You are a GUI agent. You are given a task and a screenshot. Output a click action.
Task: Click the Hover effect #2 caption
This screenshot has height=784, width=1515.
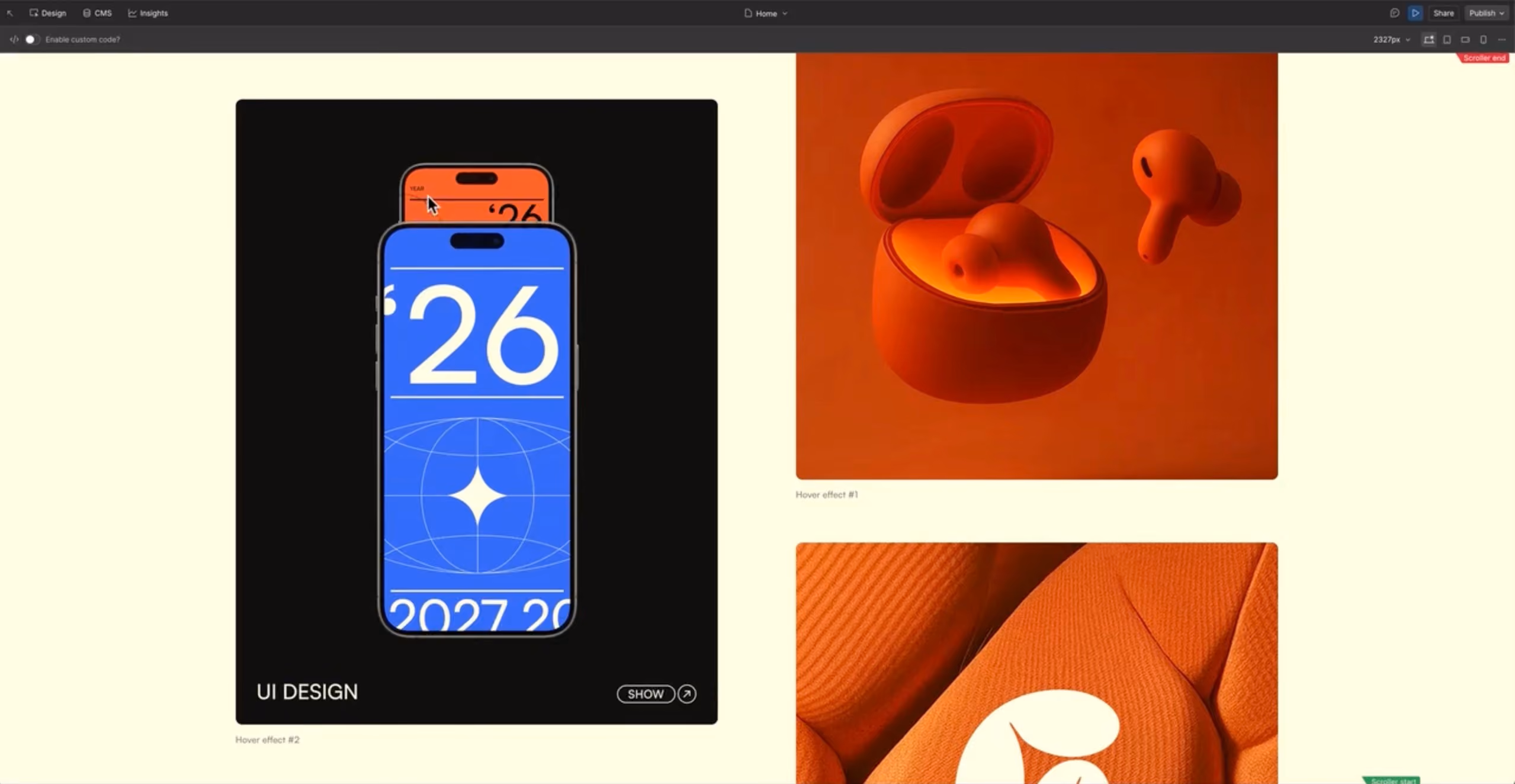coord(268,740)
